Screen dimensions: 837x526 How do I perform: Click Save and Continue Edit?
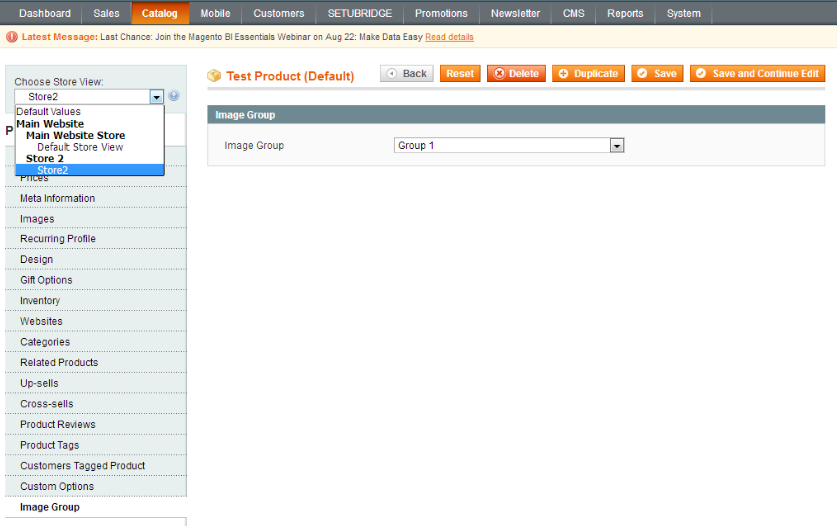tap(757, 74)
